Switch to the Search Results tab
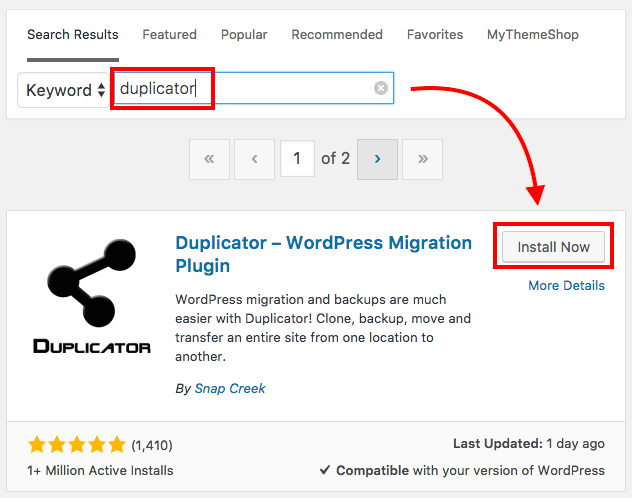Screen dimensions: 632x498 (73, 35)
